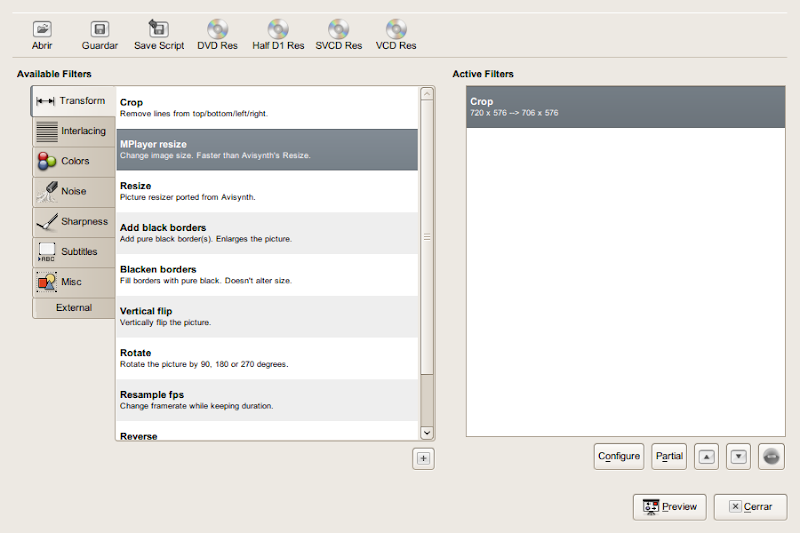Screen dimensions: 800x533
Task: Select the Rotate filter in list
Action: tap(268, 358)
